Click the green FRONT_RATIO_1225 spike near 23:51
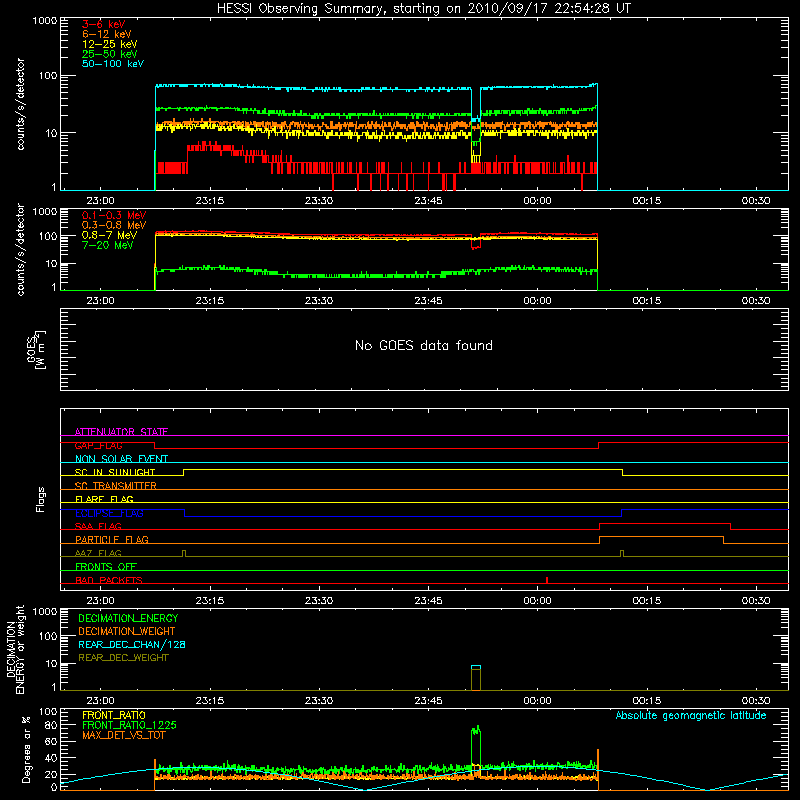The height and width of the screenshot is (800, 800). click(476, 745)
